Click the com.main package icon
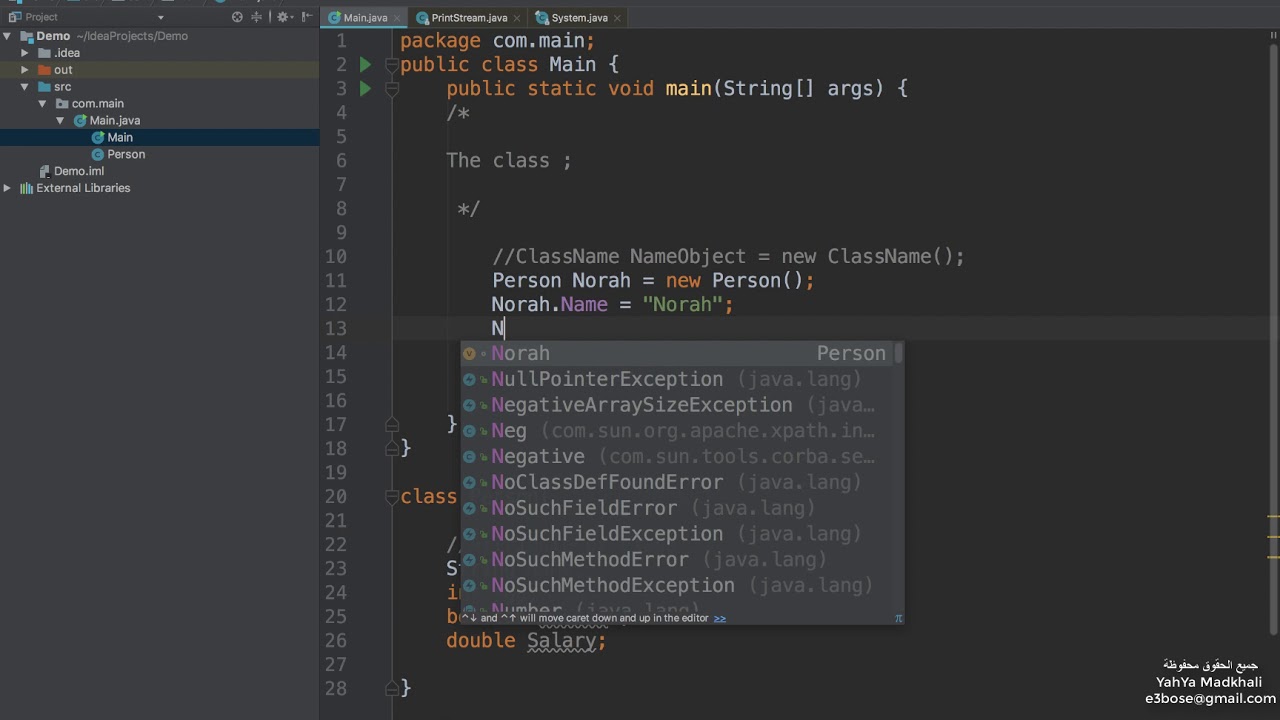The image size is (1280, 720). (x=61, y=104)
